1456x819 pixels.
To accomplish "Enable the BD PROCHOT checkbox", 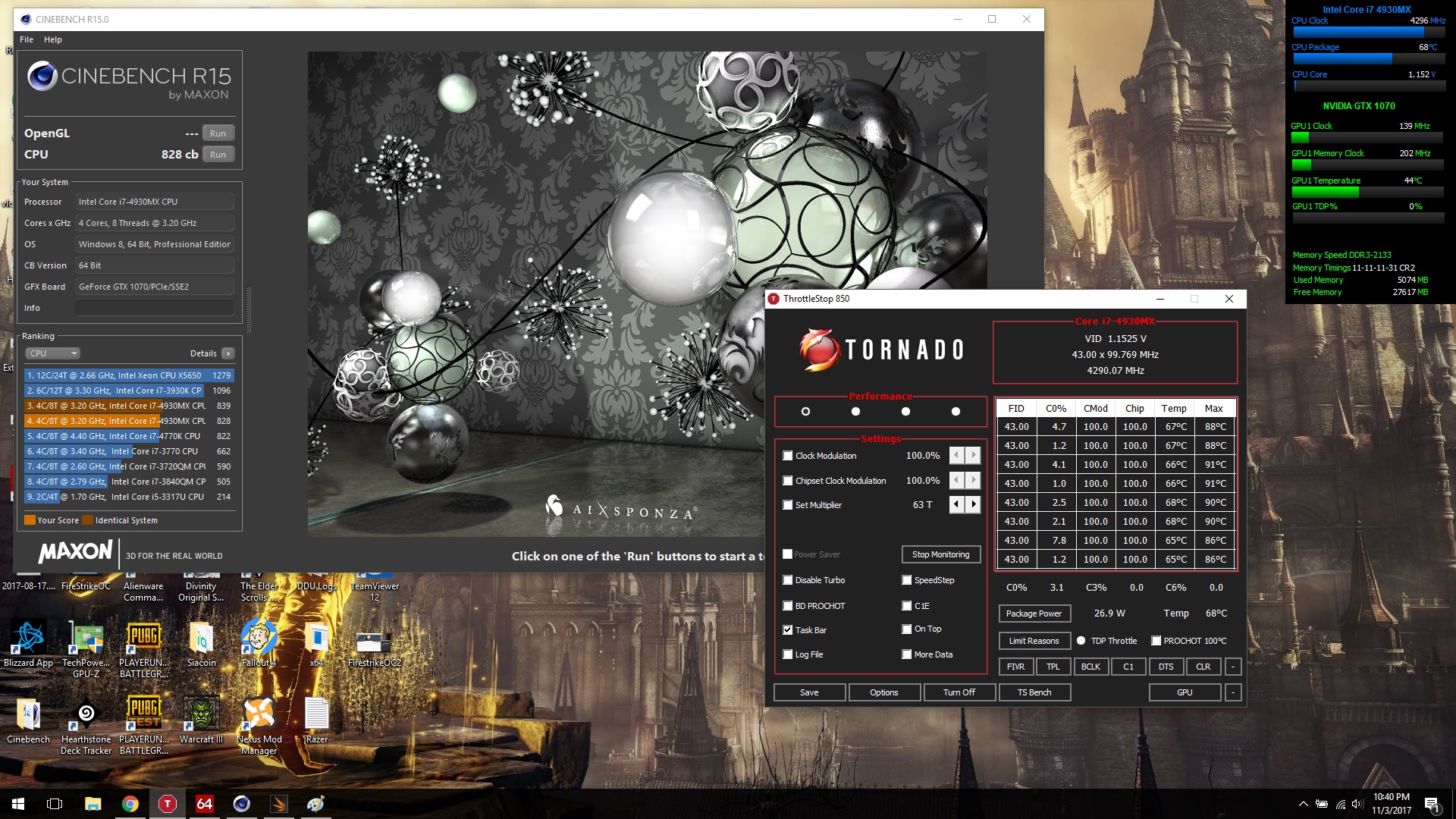I will click(788, 606).
